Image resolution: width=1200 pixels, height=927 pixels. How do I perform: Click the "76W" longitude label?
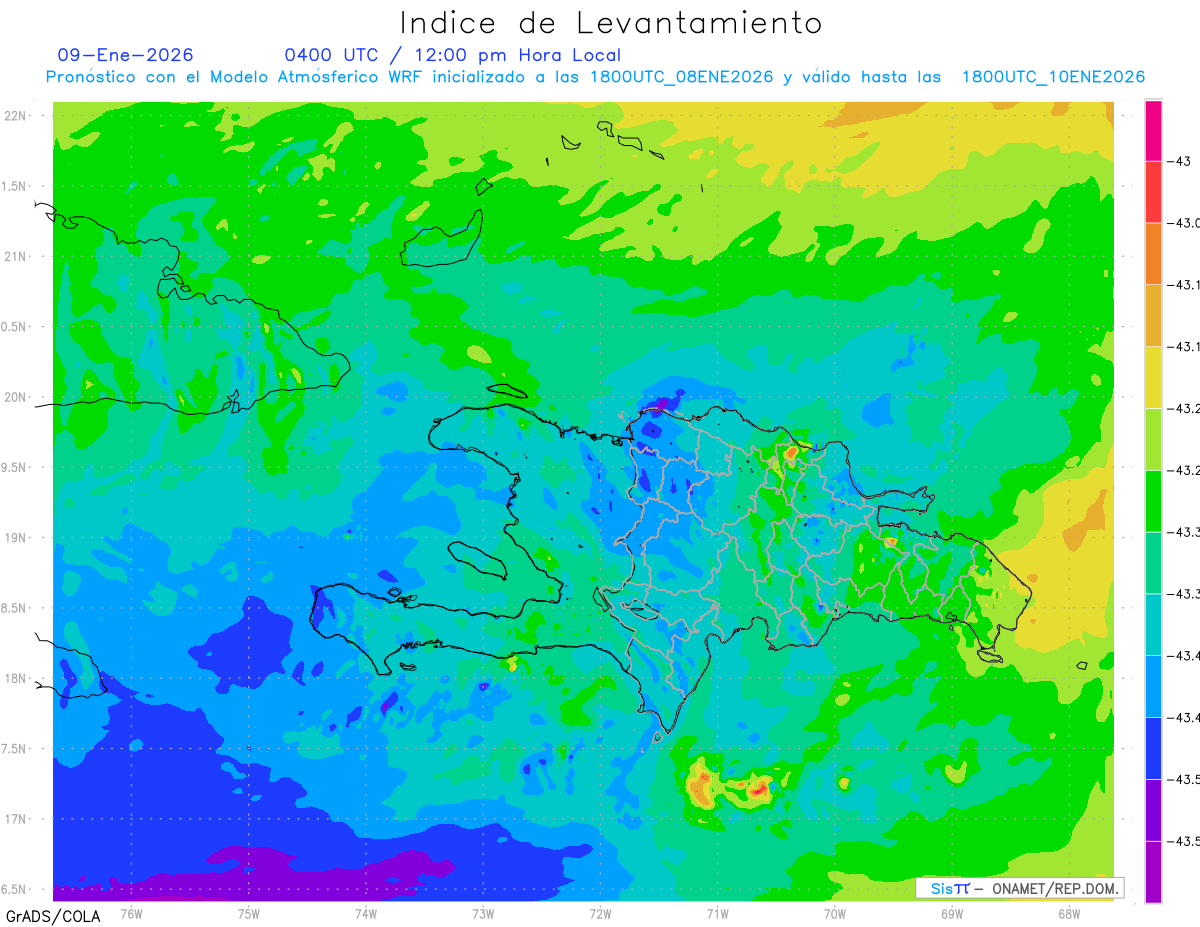131,913
